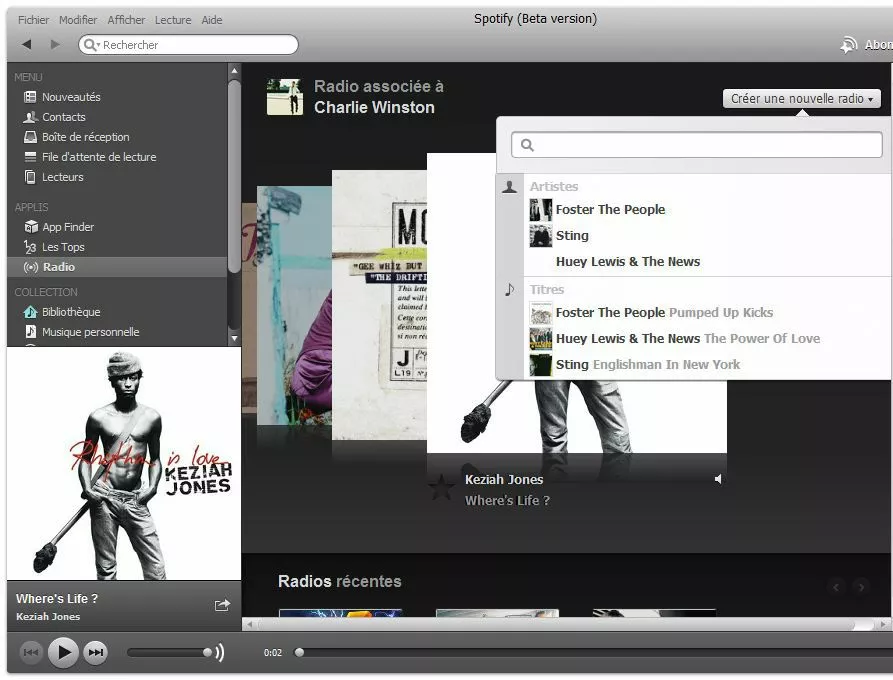Click share icon next to Where's Life ?
This screenshot has height=680, width=893.
coord(222,605)
